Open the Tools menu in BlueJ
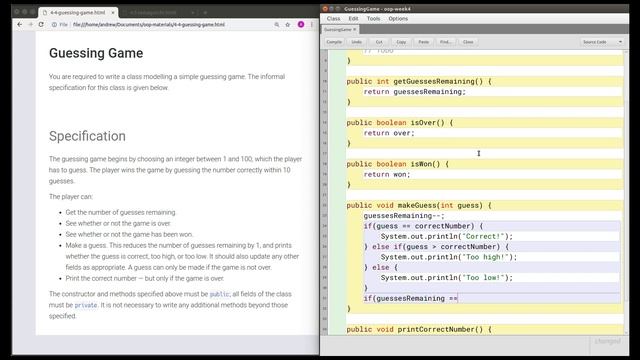Viewport: 640px width, 360px height. click(x=373, y=19)
